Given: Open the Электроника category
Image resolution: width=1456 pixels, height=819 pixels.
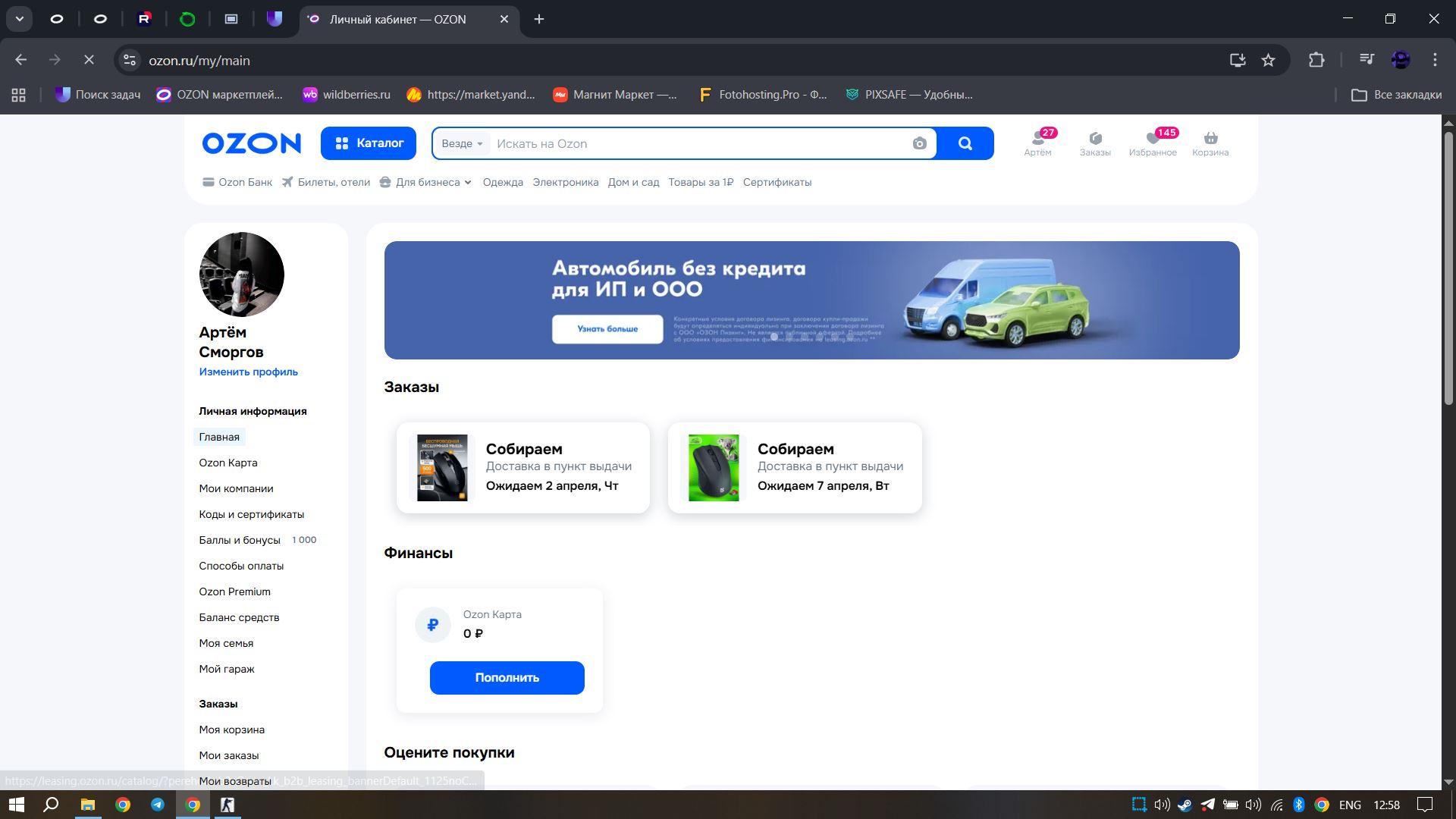Looking at the screenshot, I should click(x=565, y=183).
